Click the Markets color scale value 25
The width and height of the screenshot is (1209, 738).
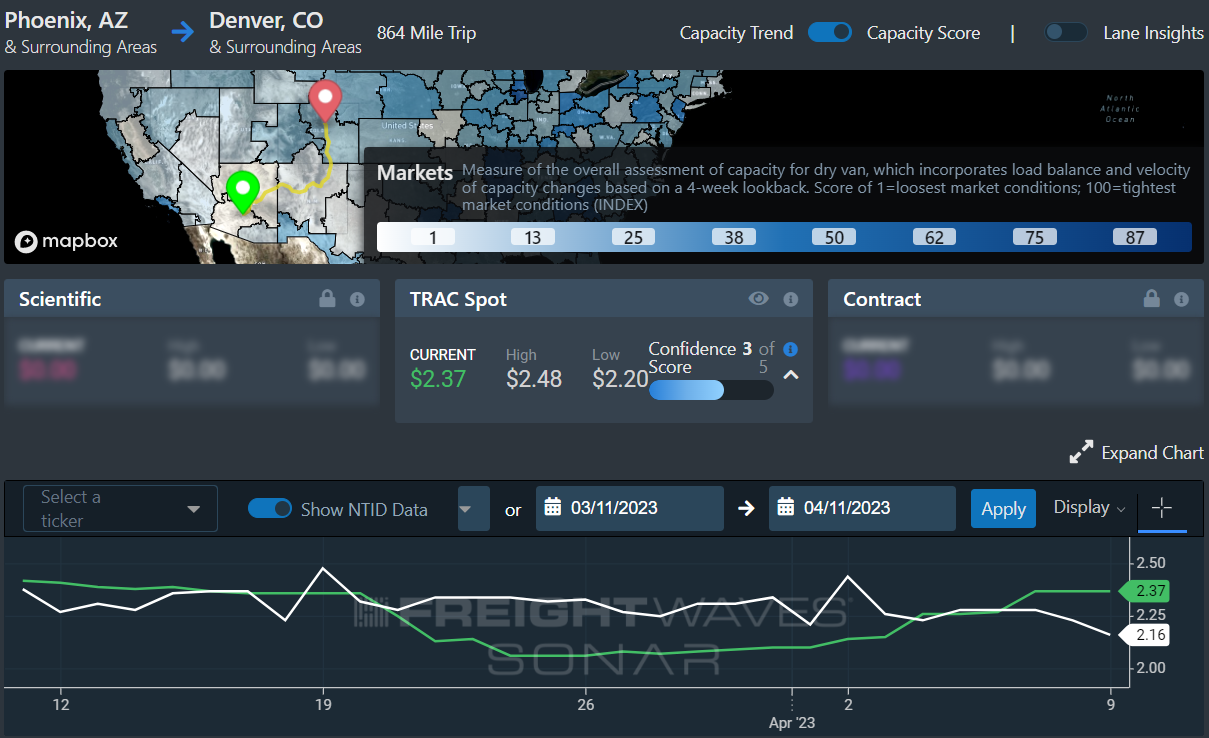633,237
